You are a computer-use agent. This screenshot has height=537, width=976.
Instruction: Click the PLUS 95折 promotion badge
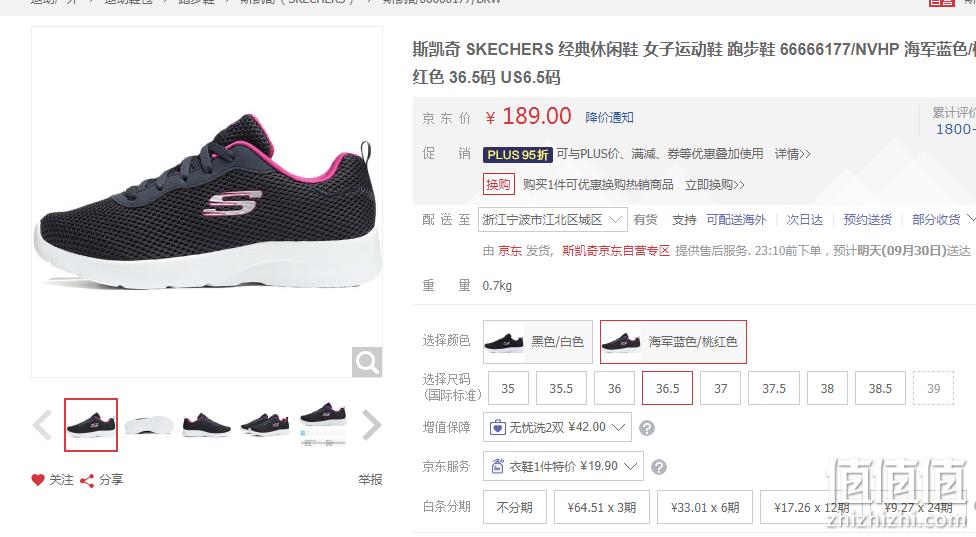[517, 154]
